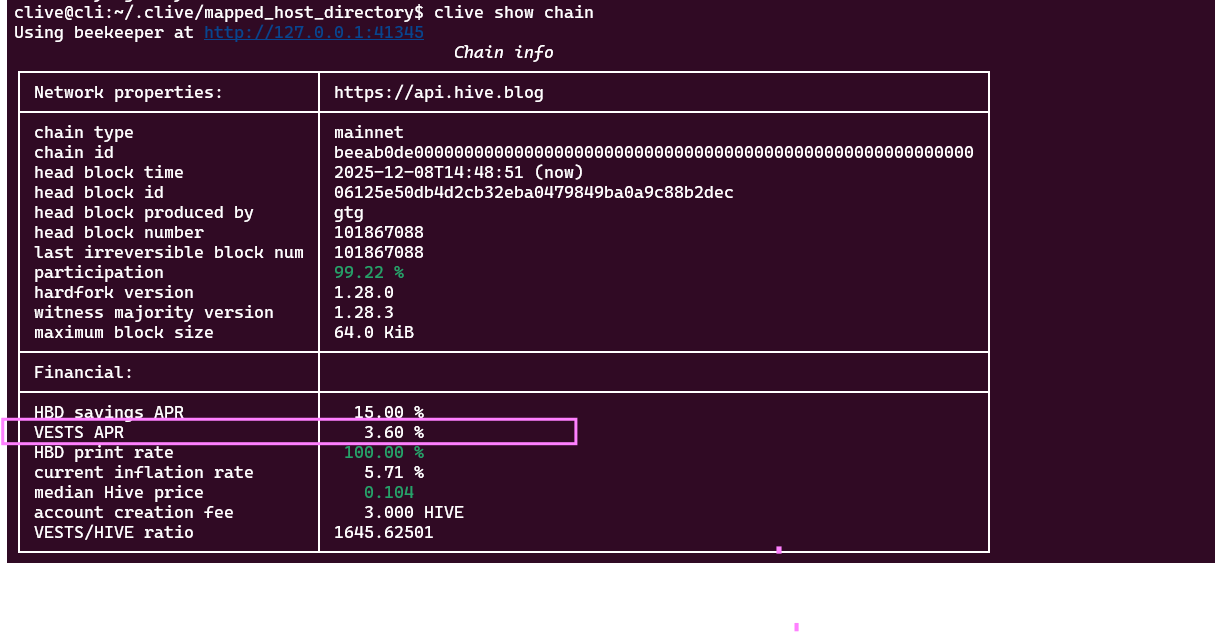Click the long beeab0de chain id value
This screenshot has width=1215, height=632.
click(653, 153)
